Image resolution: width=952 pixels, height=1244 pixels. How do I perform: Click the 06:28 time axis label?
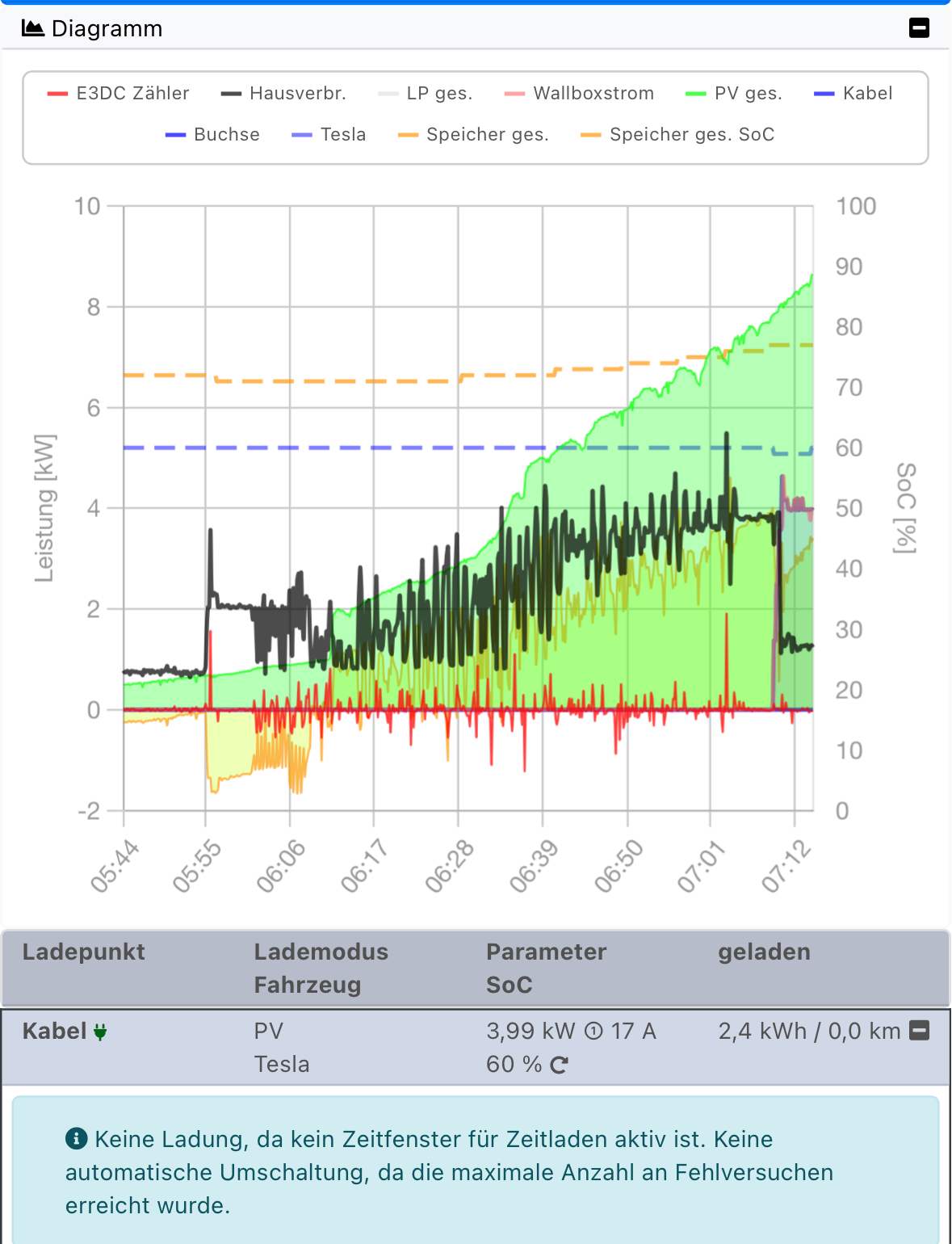tap(450, 866)
